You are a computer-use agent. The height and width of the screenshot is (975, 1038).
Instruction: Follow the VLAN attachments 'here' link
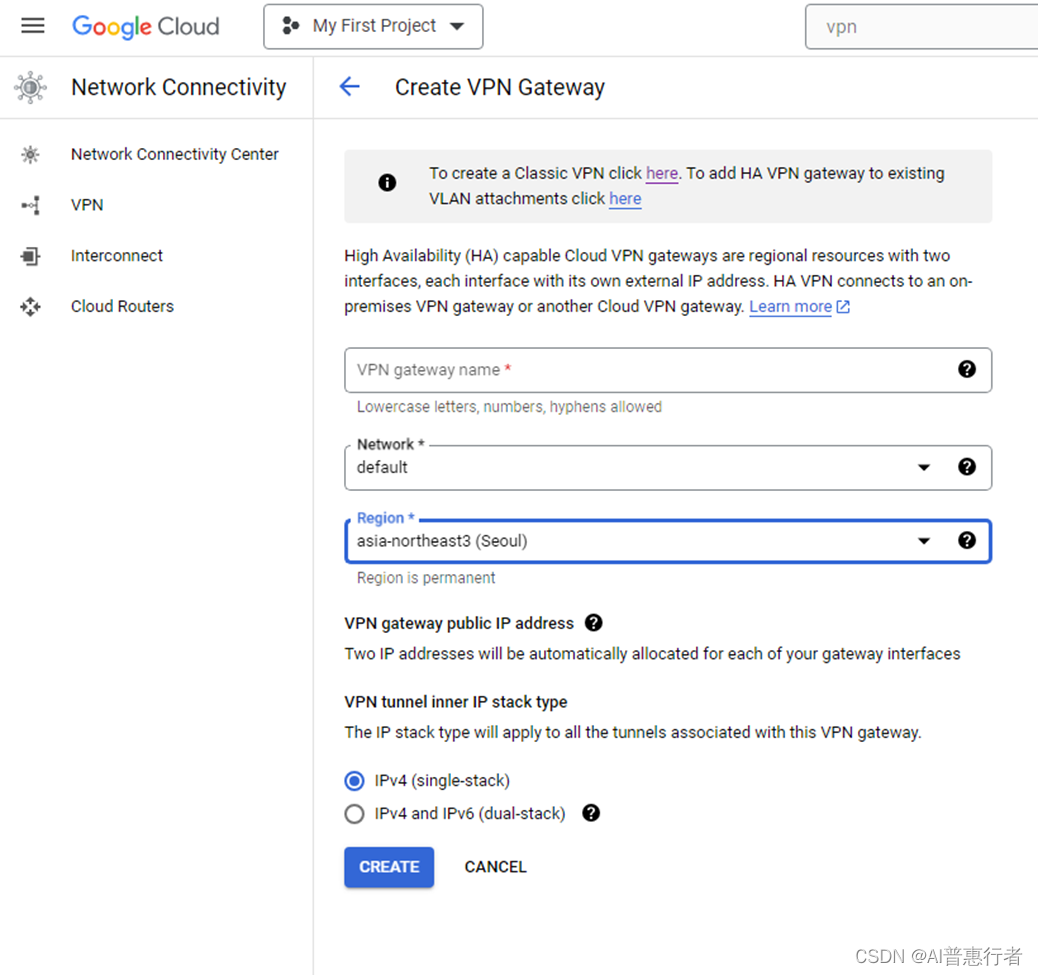click(625, 199)
